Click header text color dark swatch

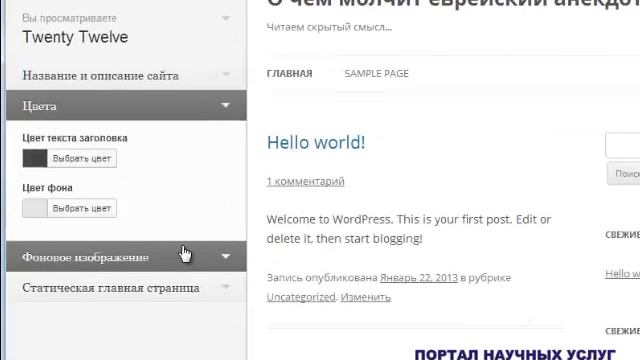(x=35, y=158)
